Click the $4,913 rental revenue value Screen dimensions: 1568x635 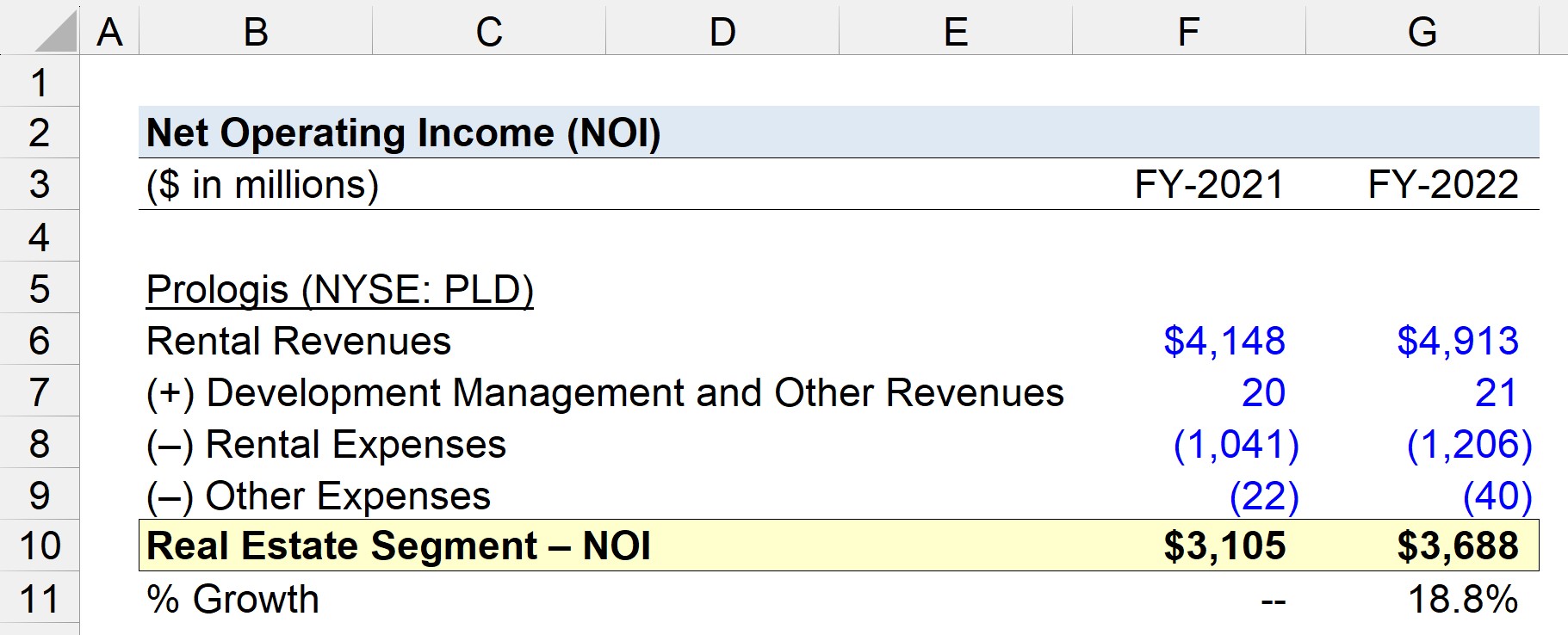(1458, 341)
